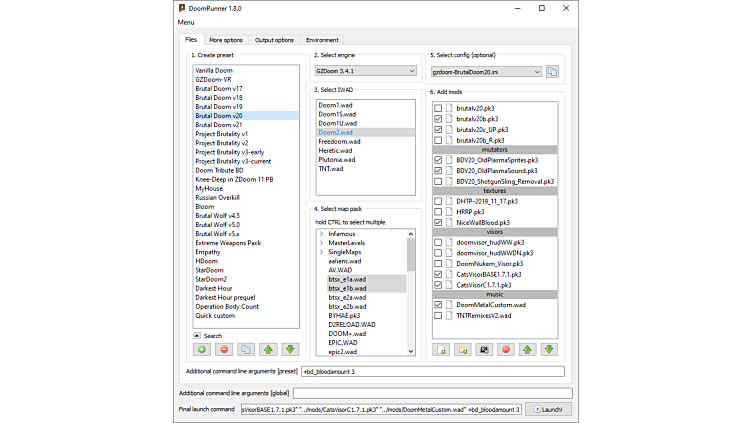
Task: Click the green add preset button
Action: [x=202, y=350]
